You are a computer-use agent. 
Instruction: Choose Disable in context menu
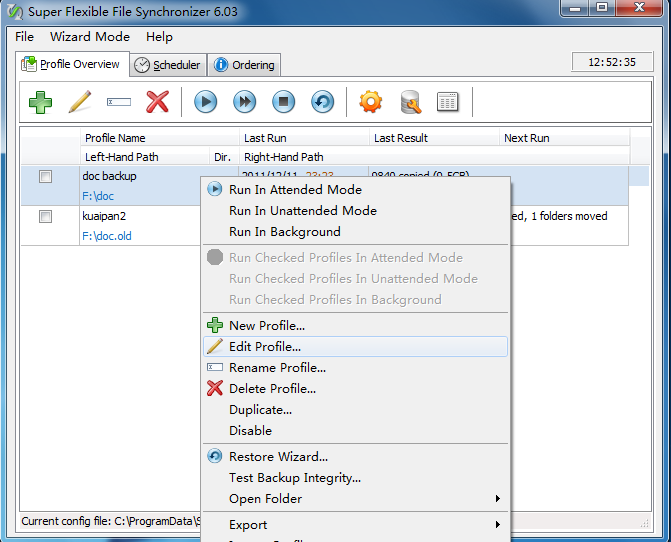coord(355,430)
